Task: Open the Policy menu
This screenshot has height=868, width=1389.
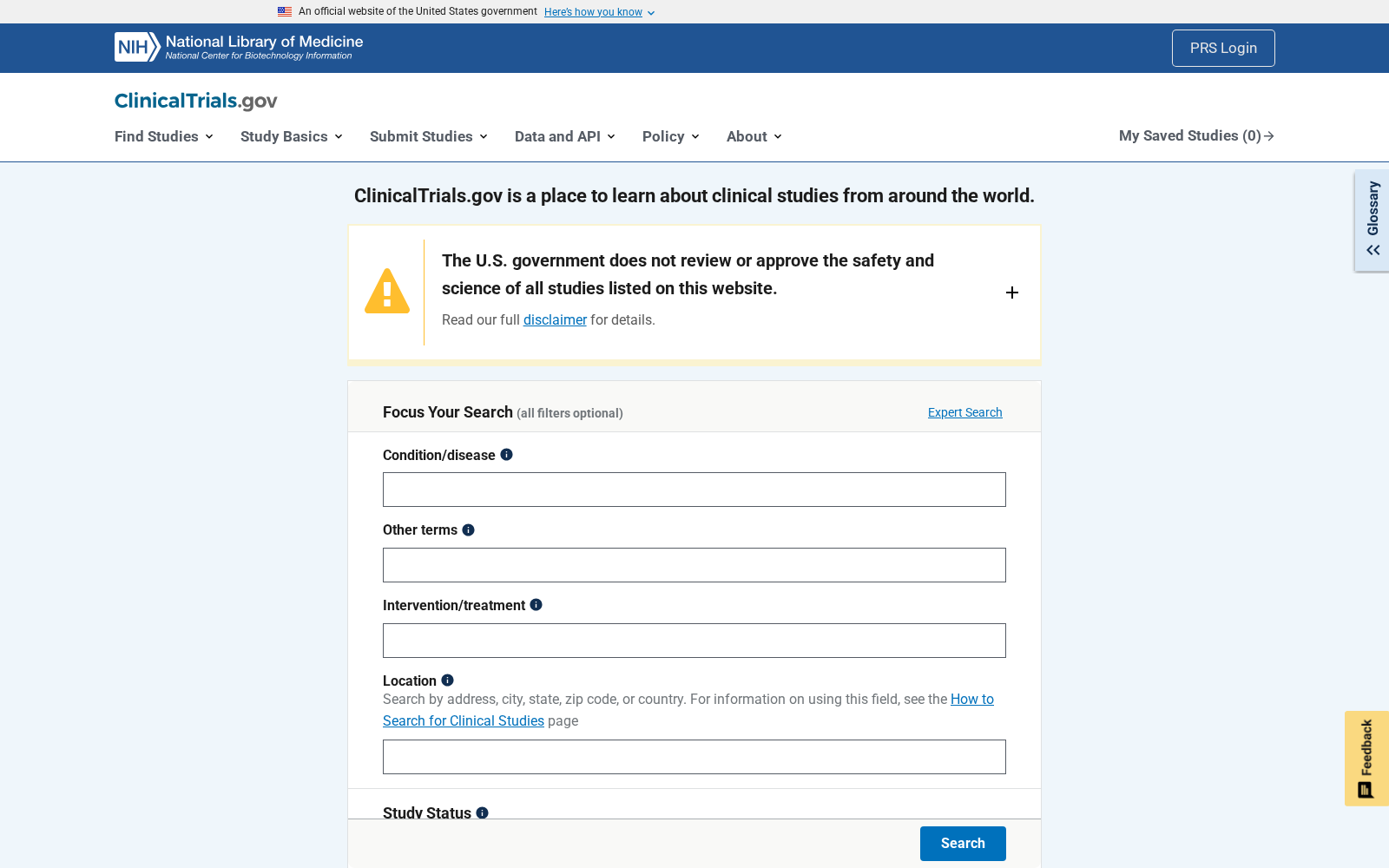Action: click(x=671, y=136)
